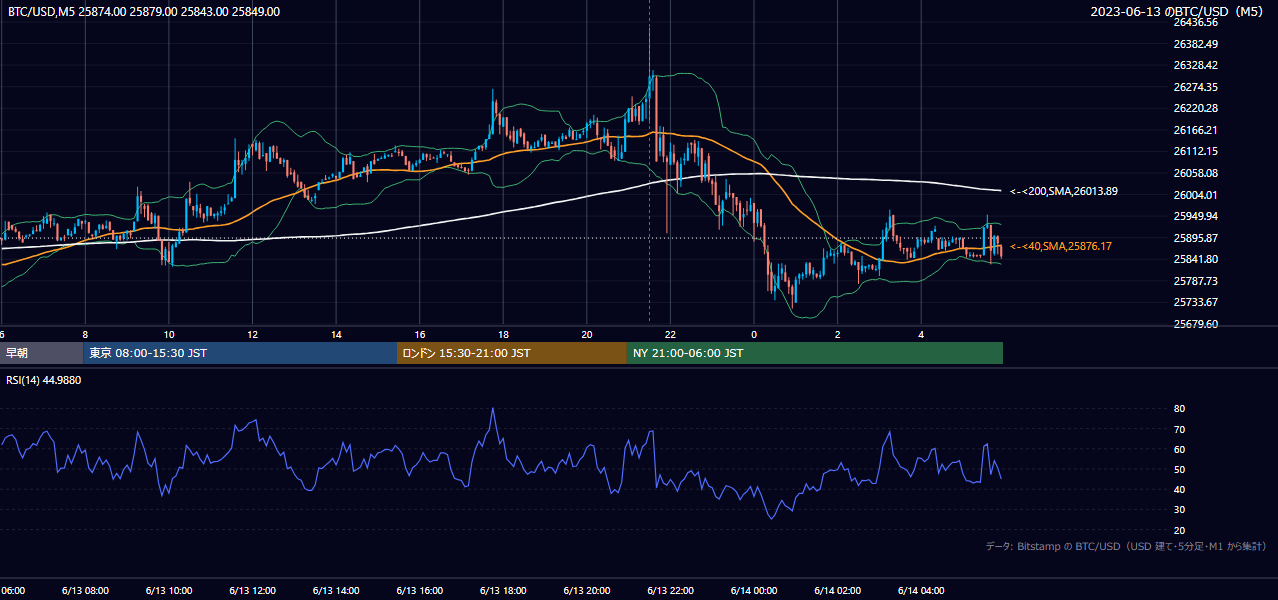
Task: Click hour label 18 under the price chart
Action: click(504, 334)
